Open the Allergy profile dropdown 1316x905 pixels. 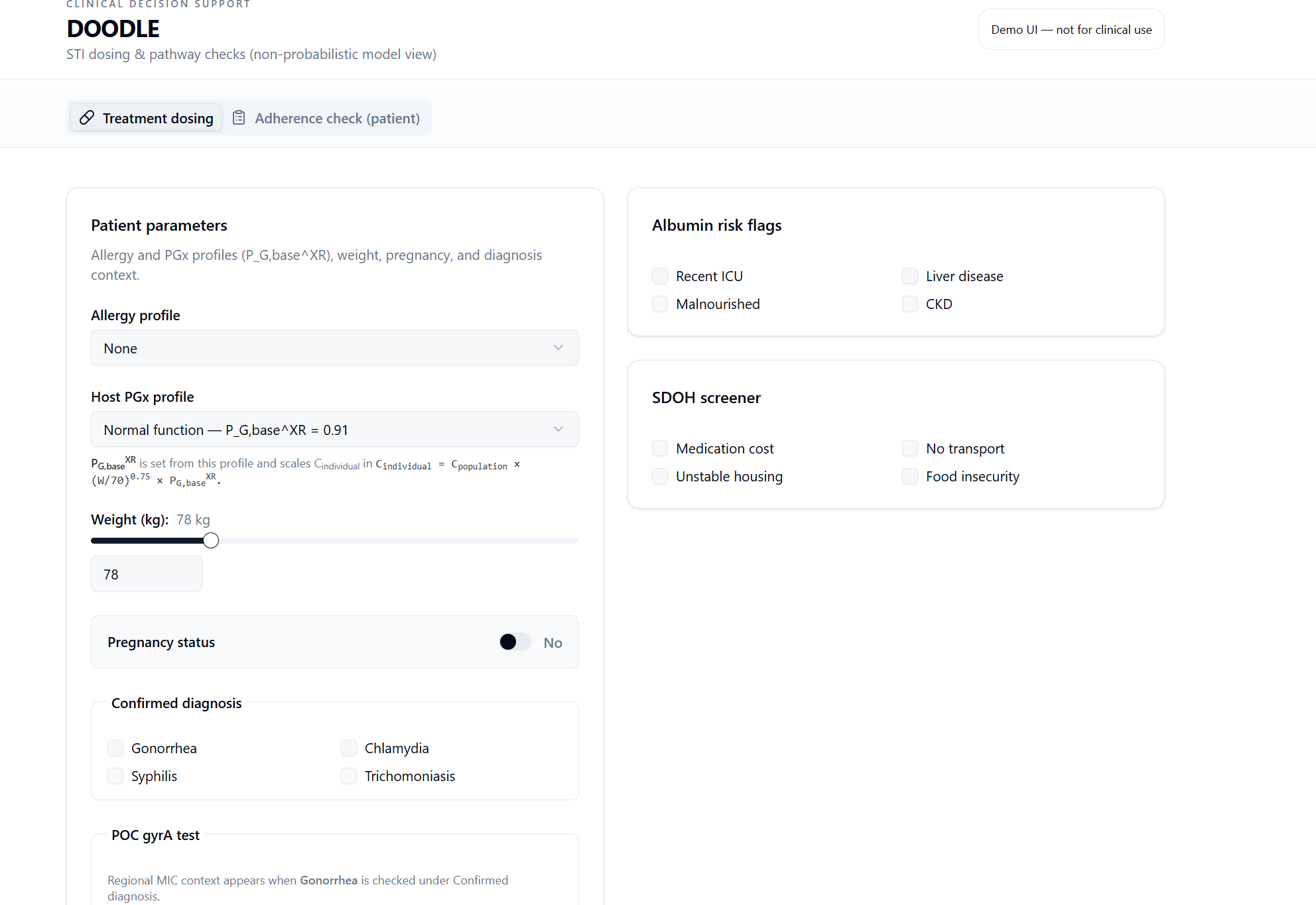334,348
